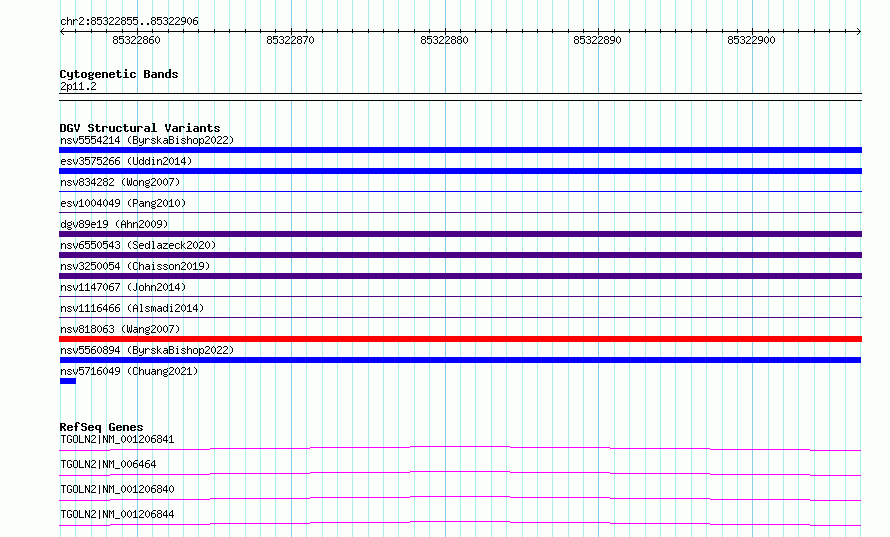Screen dimensions: 890x537
Task: Click the pink intron line of NM_001206840
Action: [460, 497]
